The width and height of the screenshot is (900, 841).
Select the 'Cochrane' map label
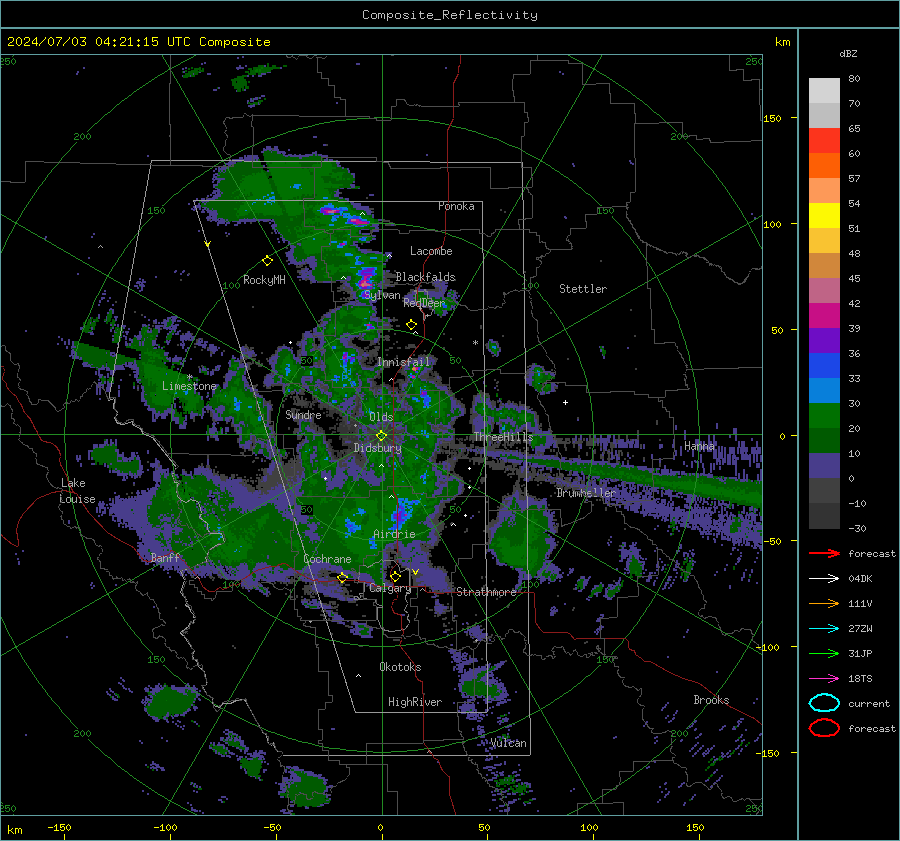click(327, 559)
